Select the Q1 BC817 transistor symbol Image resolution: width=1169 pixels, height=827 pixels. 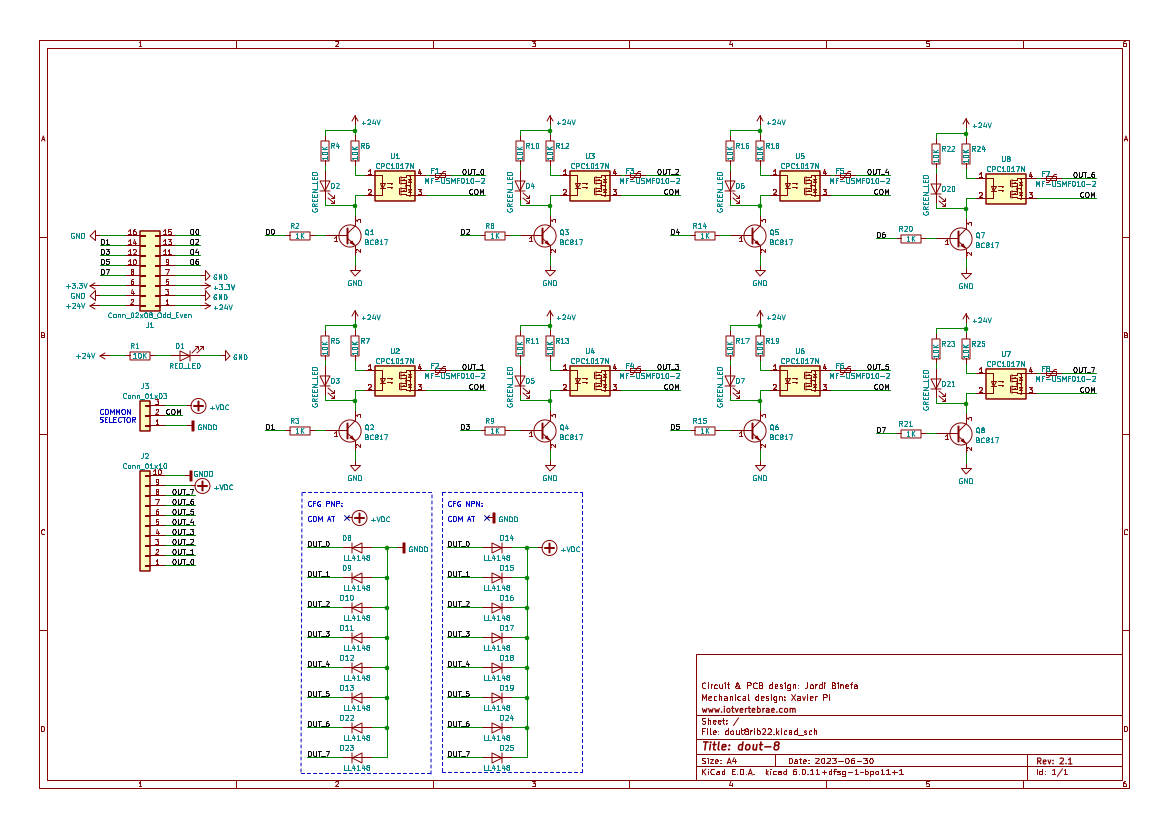coord(350,237)
